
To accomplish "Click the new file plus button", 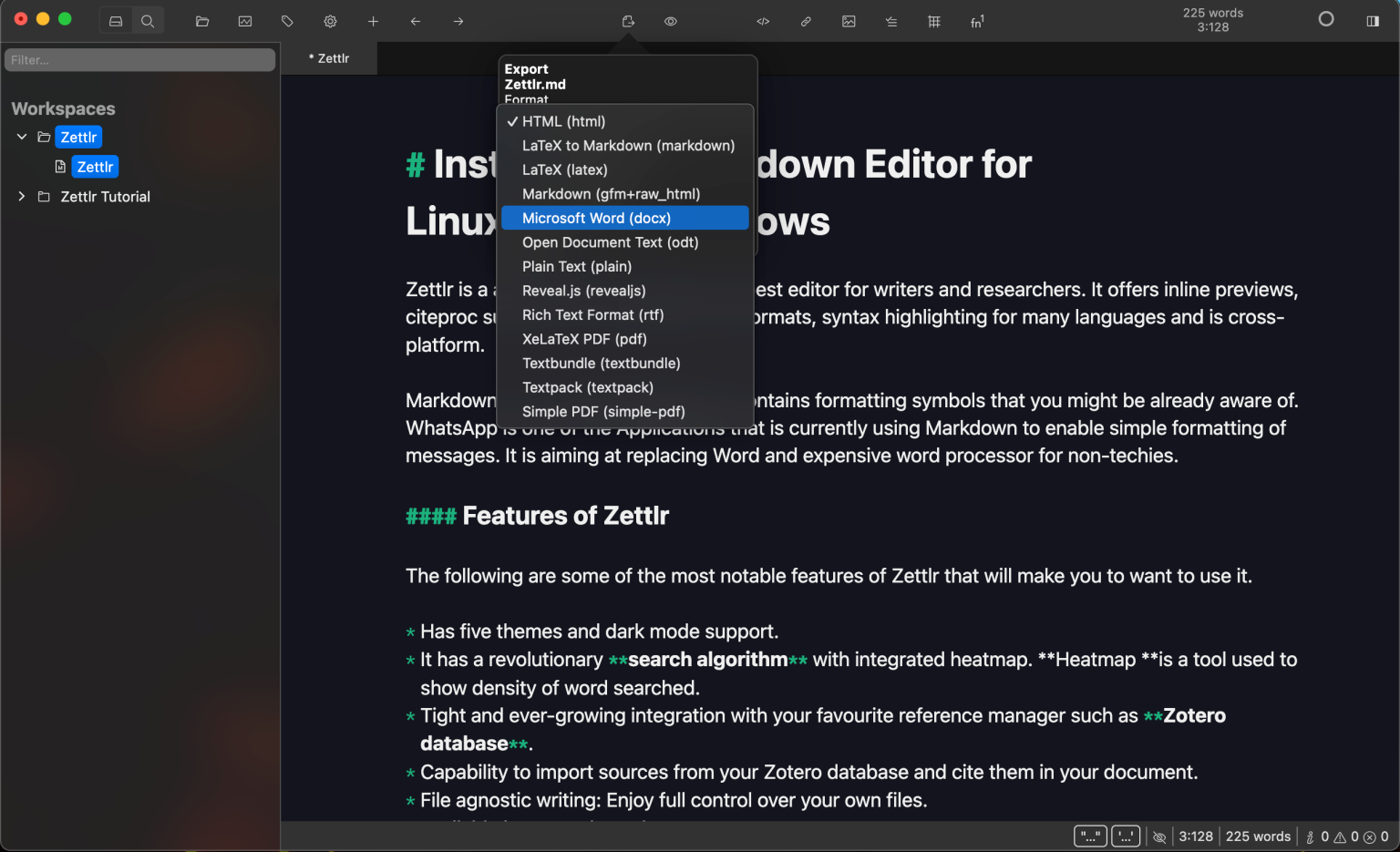I will pyautogui.click(x=373, y=21).
